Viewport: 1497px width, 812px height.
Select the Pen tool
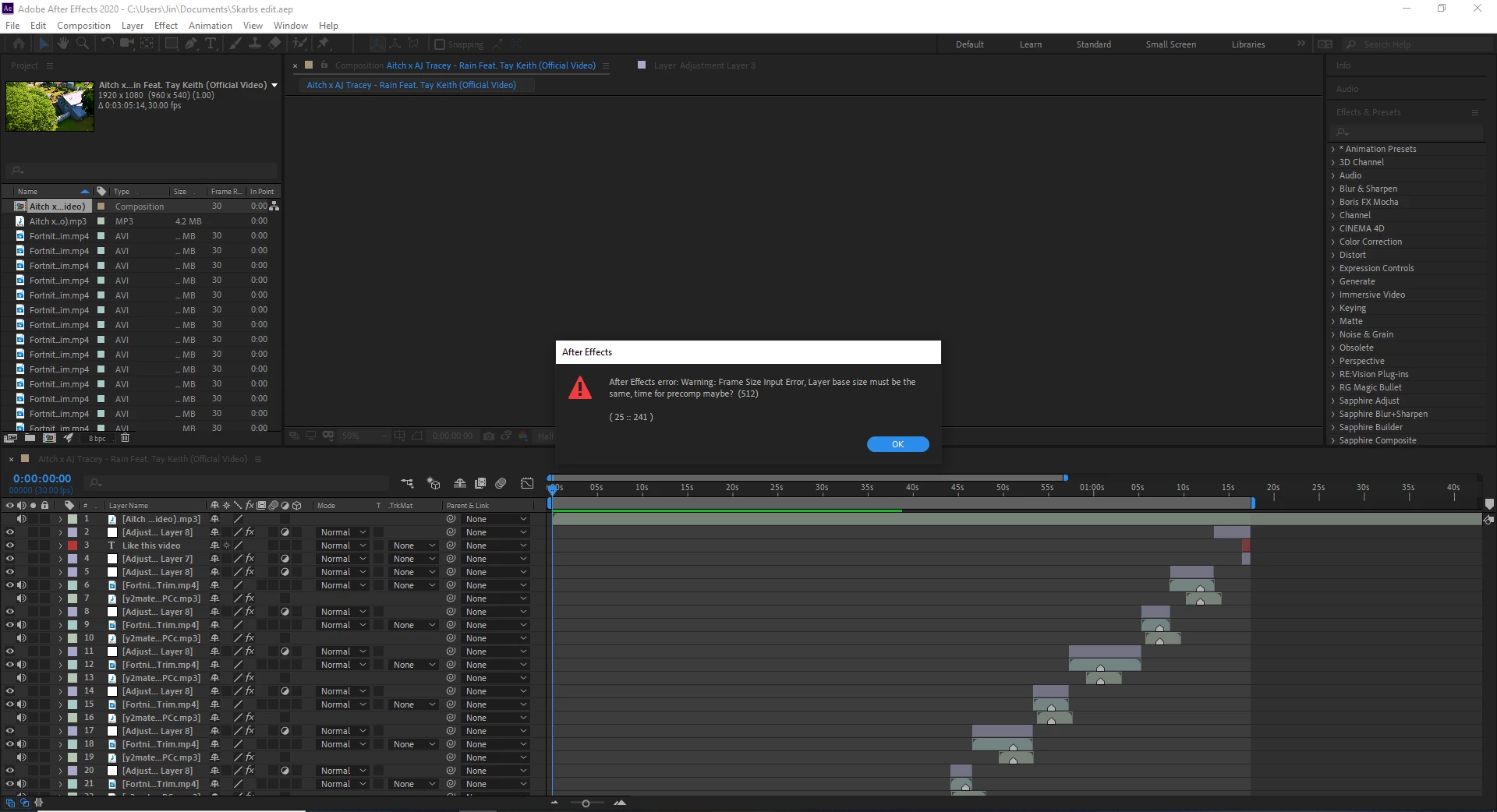click(191, 44)
